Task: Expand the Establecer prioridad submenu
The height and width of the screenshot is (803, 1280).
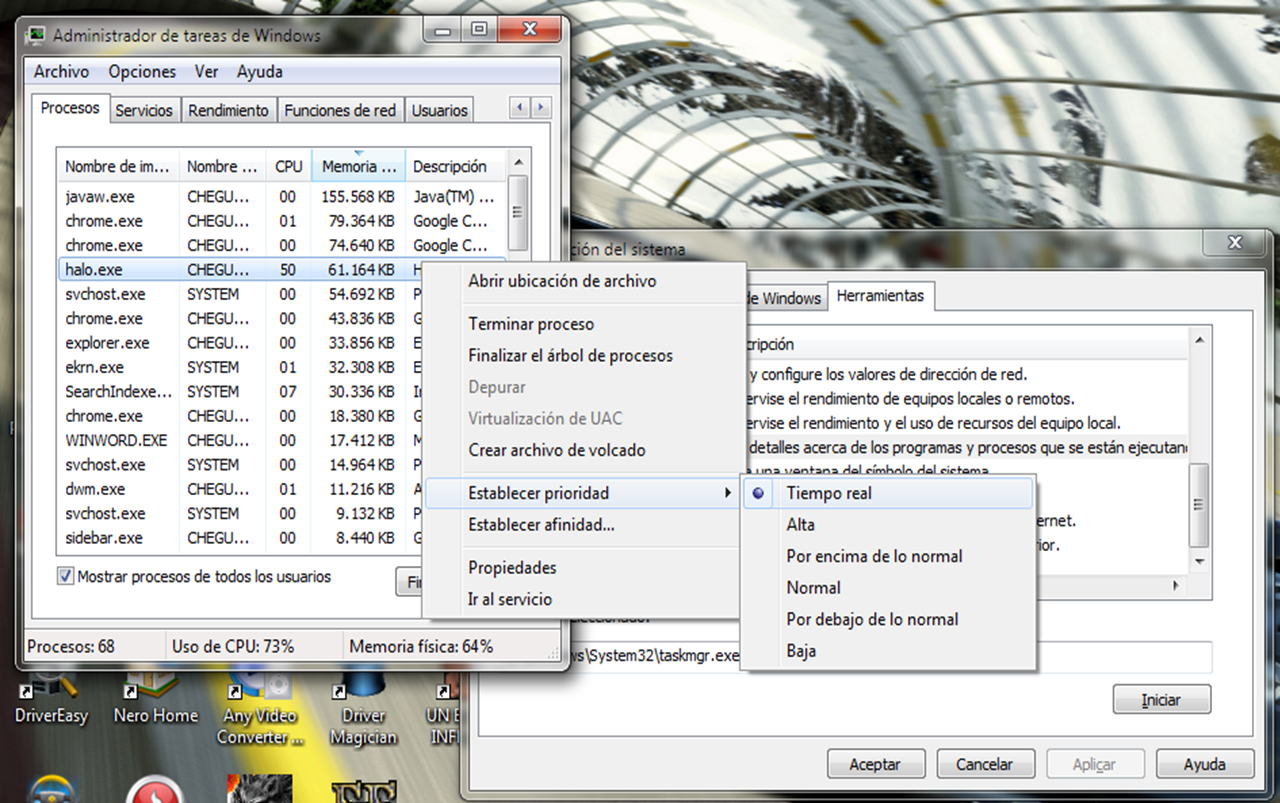Action: click(584, 493)
